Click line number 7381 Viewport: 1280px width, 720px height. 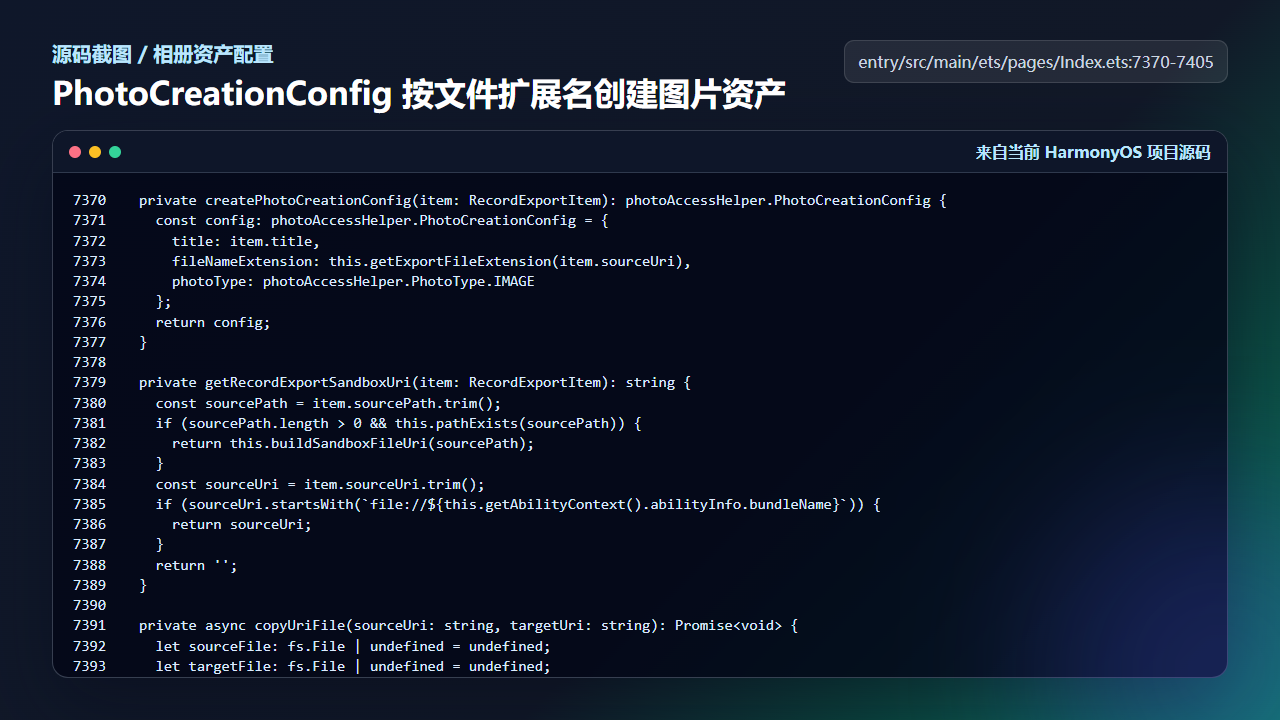pyautogui.click(x=89, y=423)
